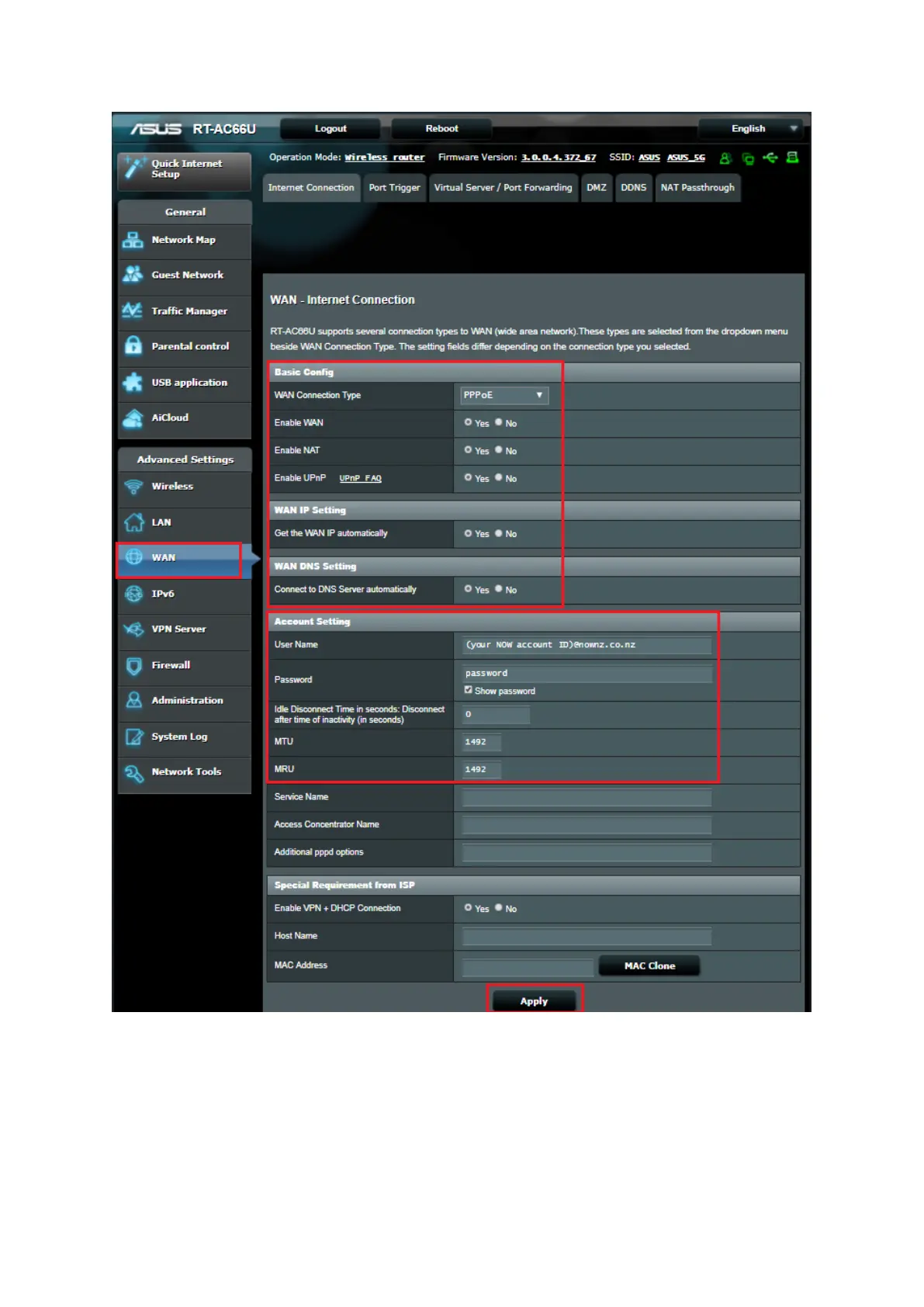This screenshot has width=924, height=1307.
Task: Click the ASUS logo
Action: [155, 129]
